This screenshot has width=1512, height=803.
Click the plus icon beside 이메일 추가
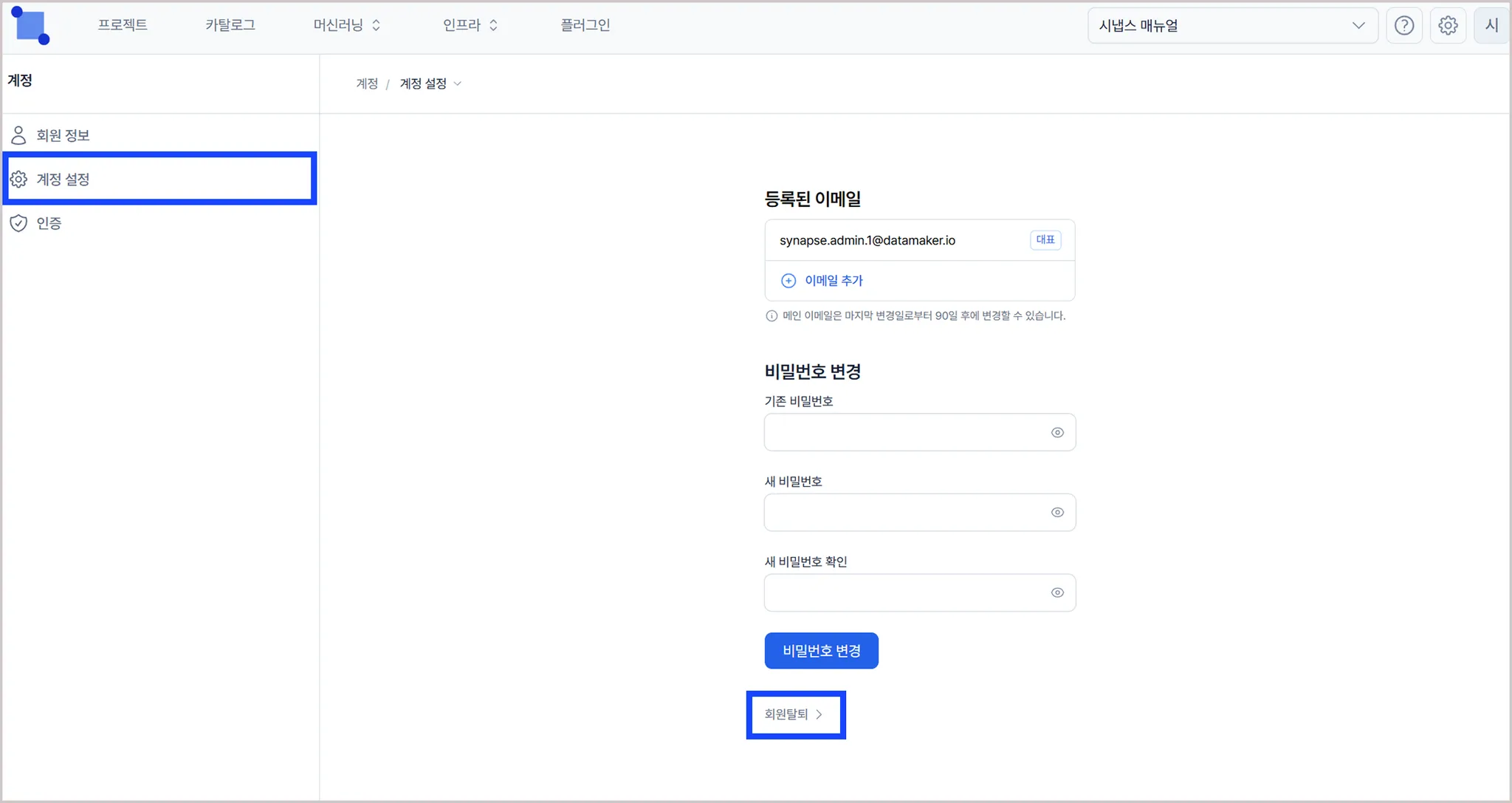788,281
